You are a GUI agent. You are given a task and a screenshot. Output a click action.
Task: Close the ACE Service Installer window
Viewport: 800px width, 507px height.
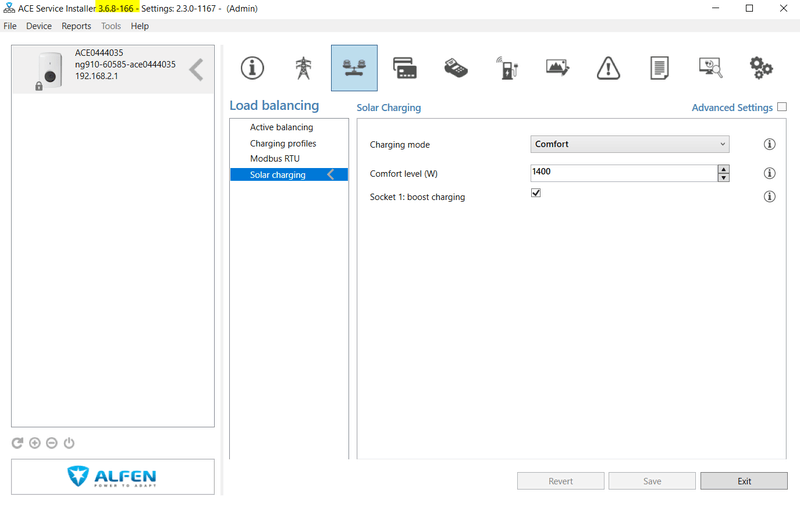(783, 8)
